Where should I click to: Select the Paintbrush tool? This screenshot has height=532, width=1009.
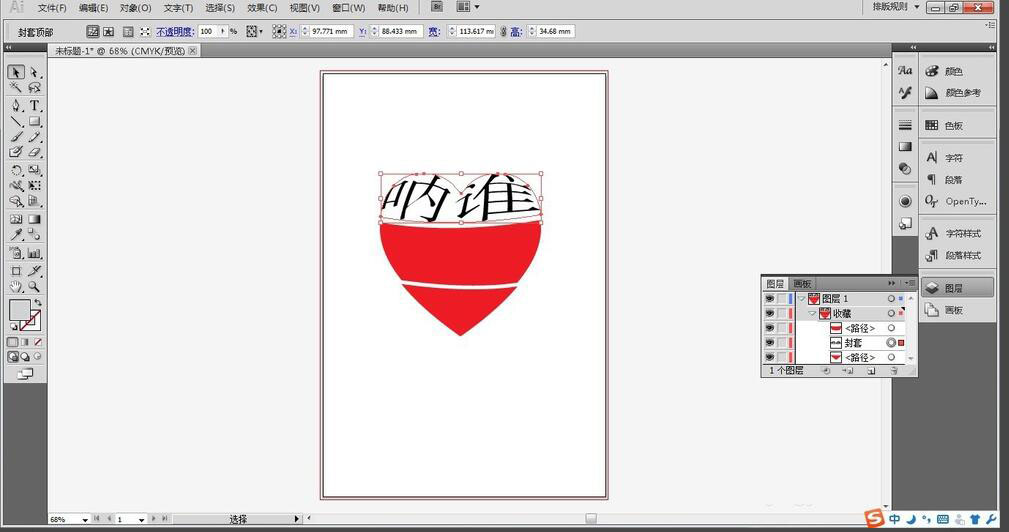16,136
